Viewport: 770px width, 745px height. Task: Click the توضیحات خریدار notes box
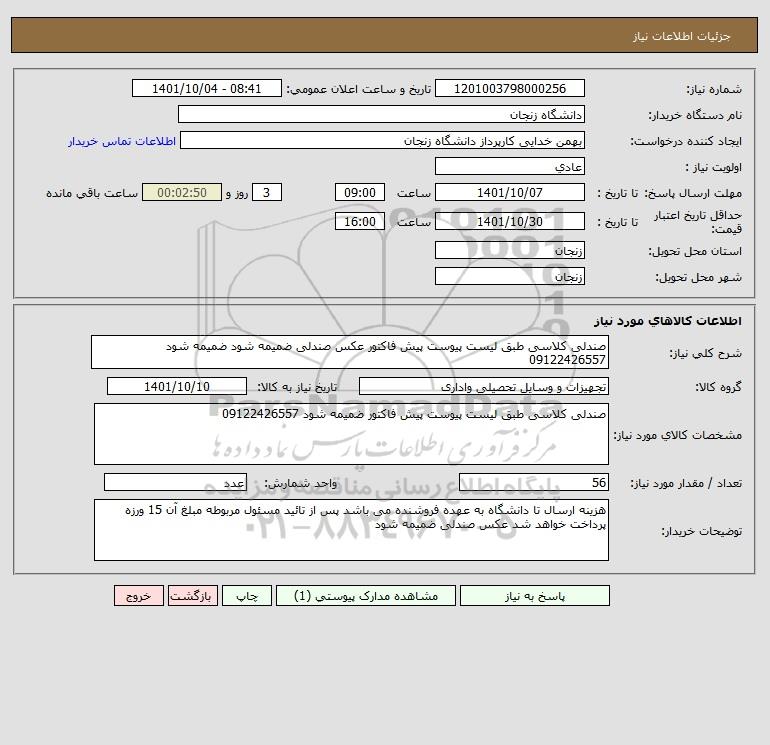pyautogui.click(x=351, y=530)
